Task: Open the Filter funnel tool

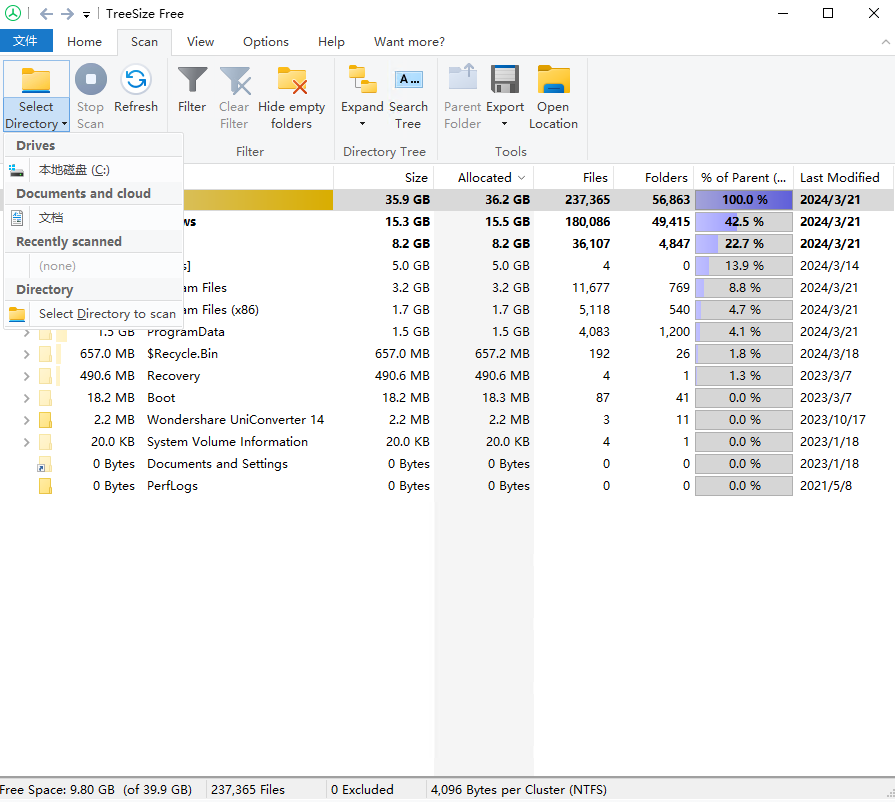Action: point(192,81)
